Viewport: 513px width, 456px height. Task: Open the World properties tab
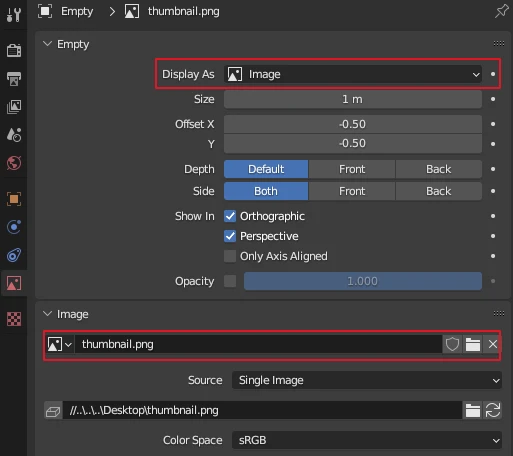(x=14, y=163)
